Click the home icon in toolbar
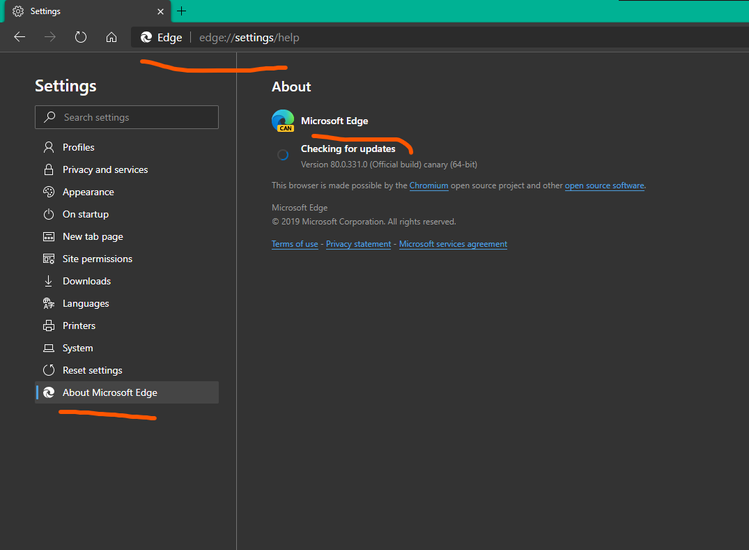This screenshot has height=550, width=749. pos(112,38)
